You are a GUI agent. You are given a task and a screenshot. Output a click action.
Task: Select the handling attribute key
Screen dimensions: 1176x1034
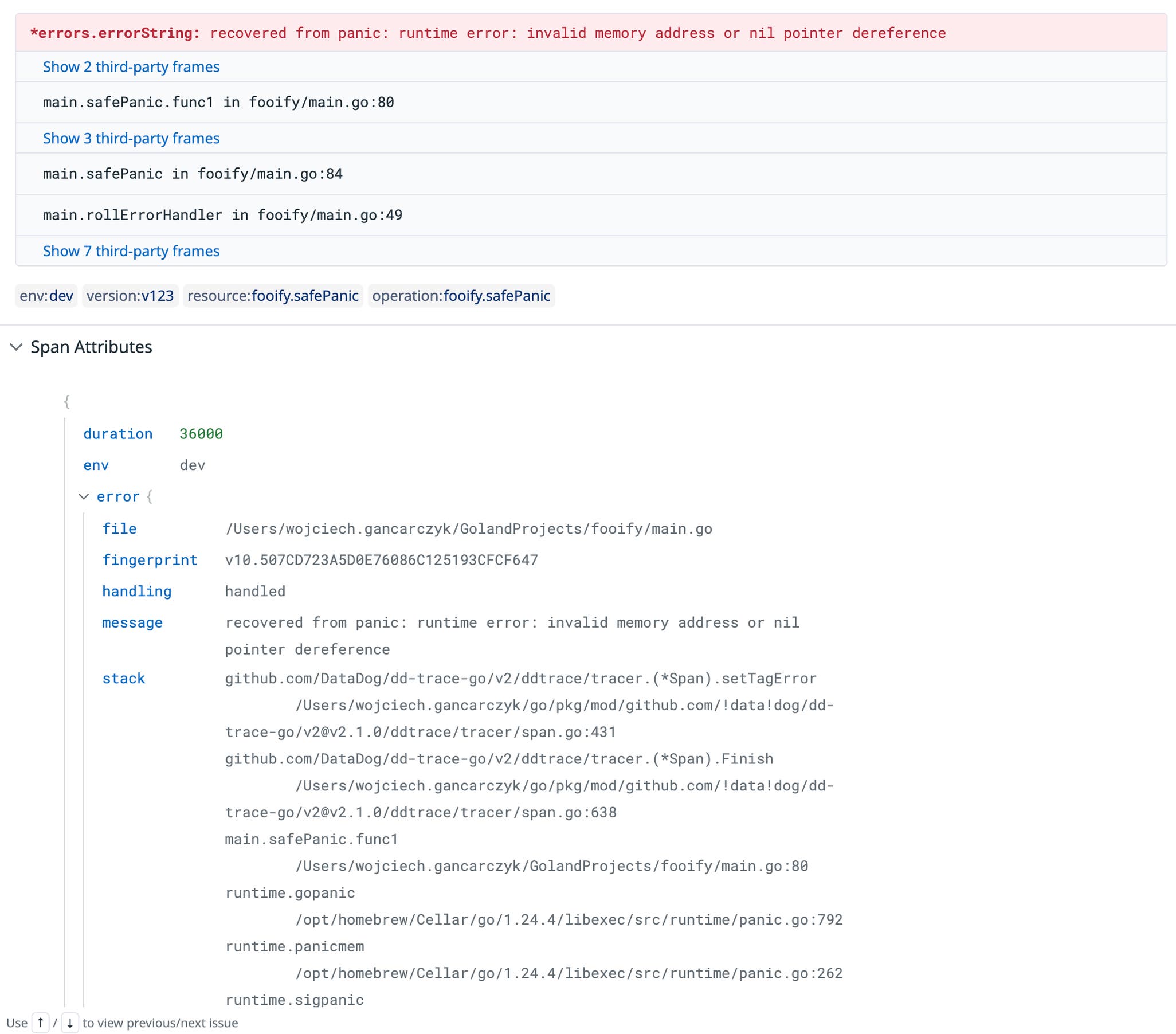tap(137, 591)
